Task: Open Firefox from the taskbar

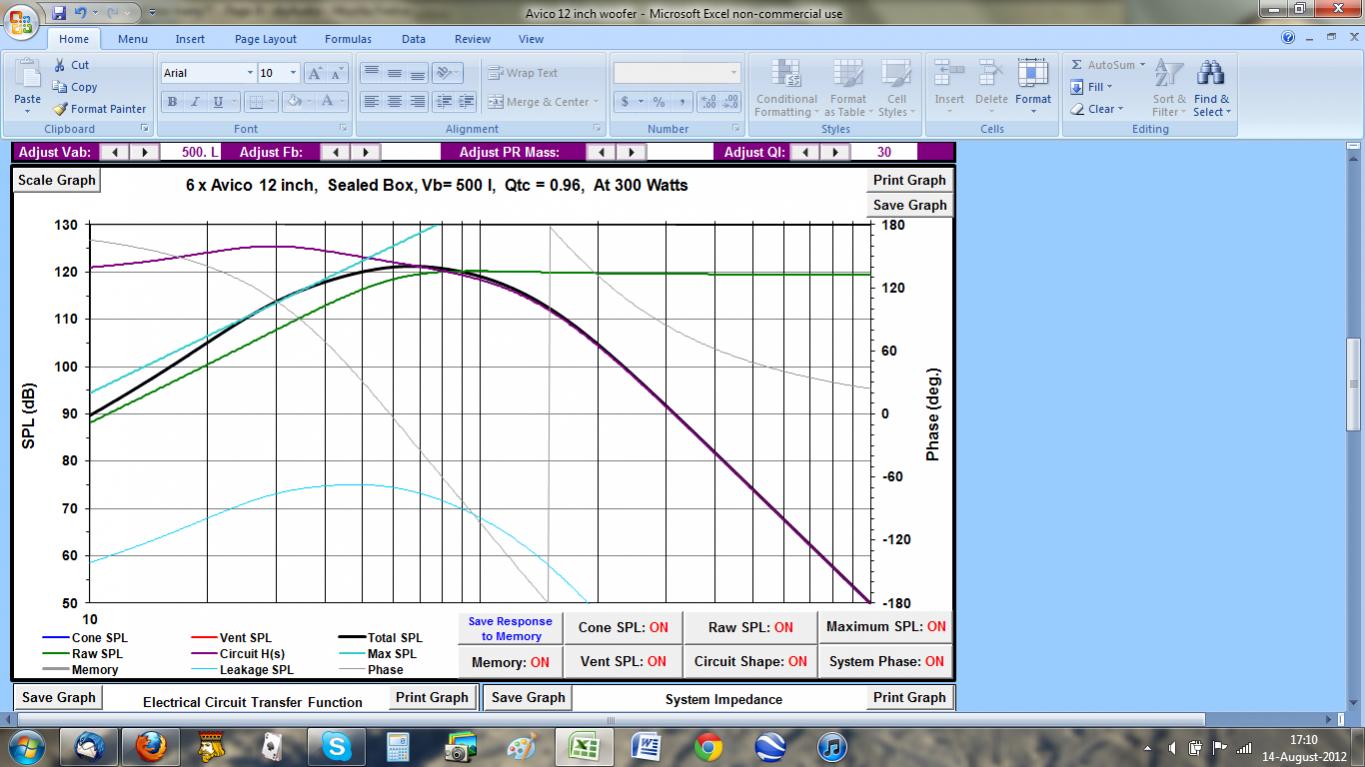Action: [151, 746]
